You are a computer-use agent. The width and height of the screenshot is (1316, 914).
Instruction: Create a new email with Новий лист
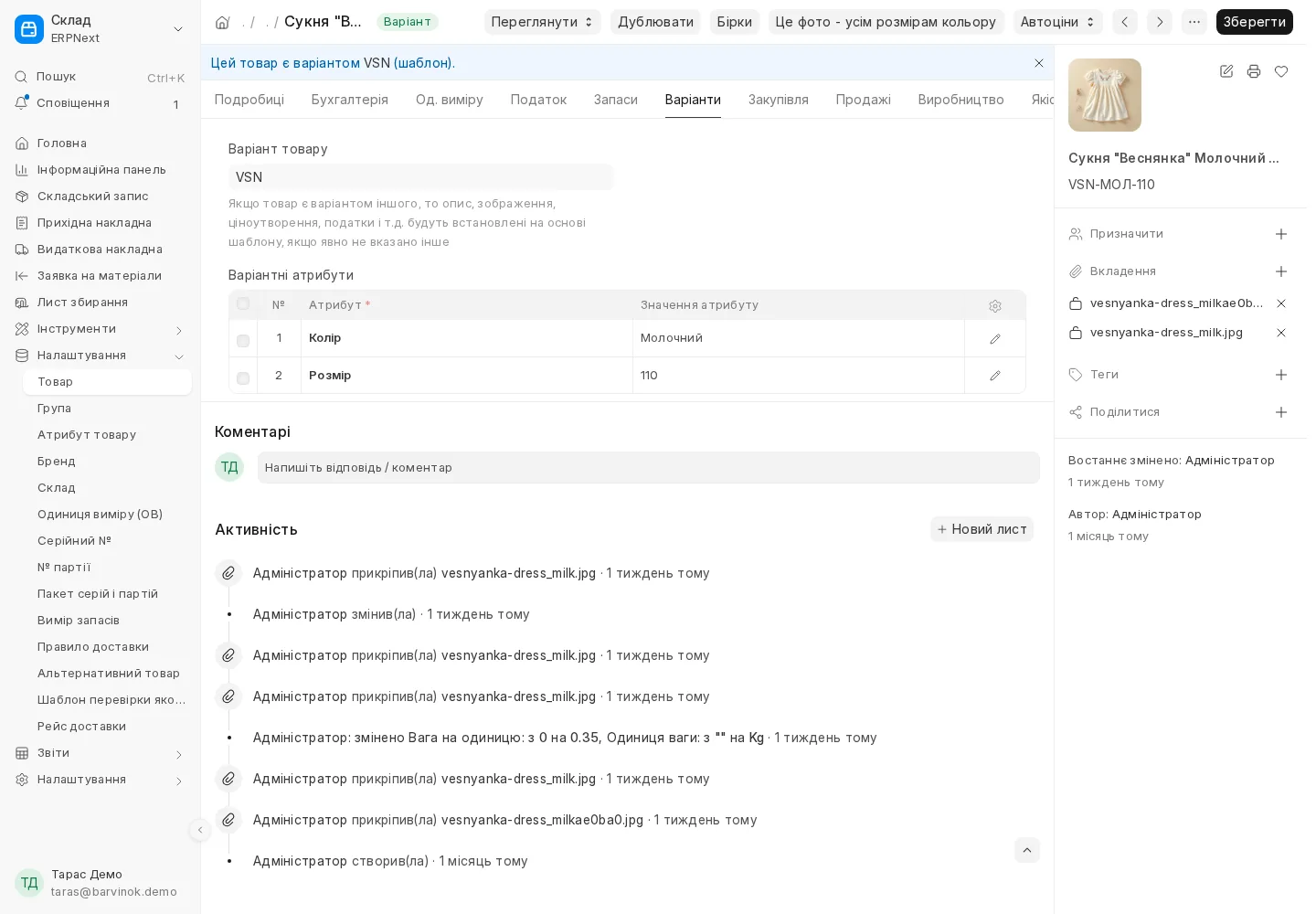(x=982, y=529)
